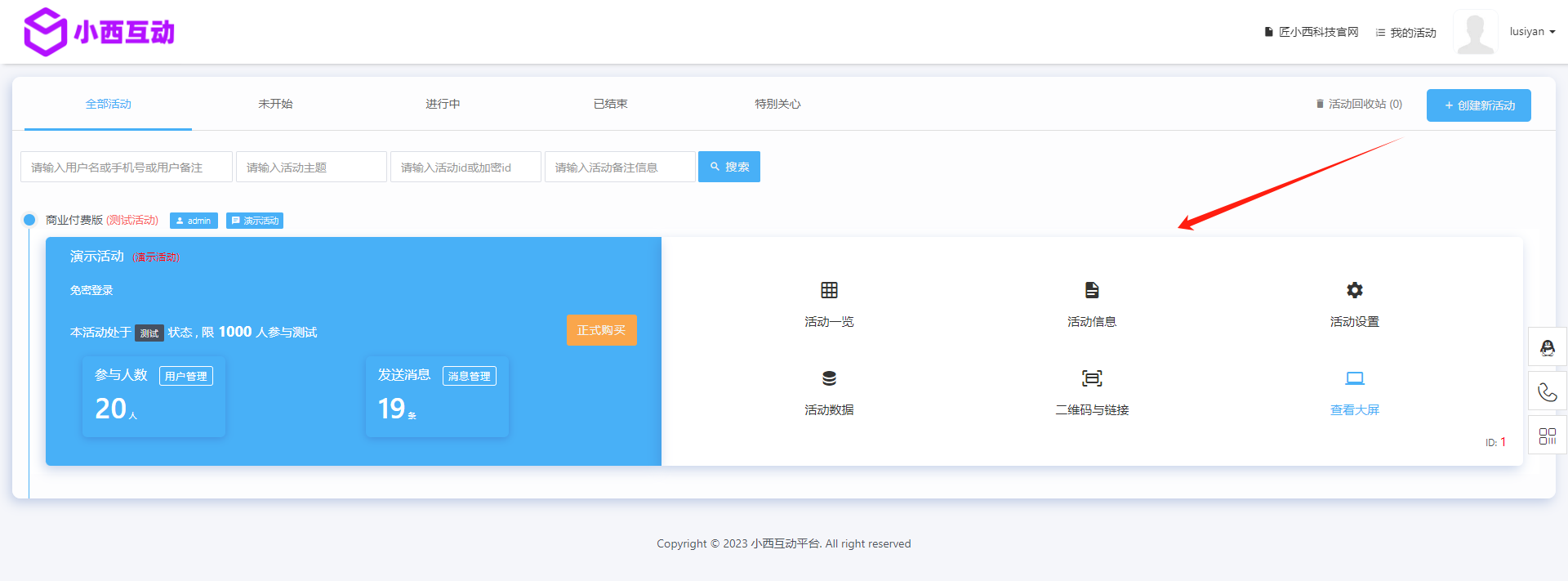Screen dimensions: 1568x581
Task: Click 正式购买 button
Action: click(x=601, y=330)
